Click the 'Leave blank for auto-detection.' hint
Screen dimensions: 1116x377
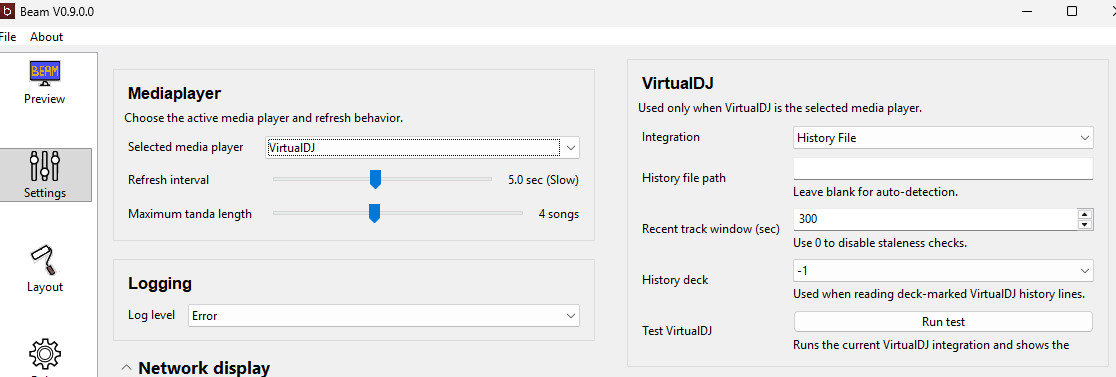[x=875, y=192]
